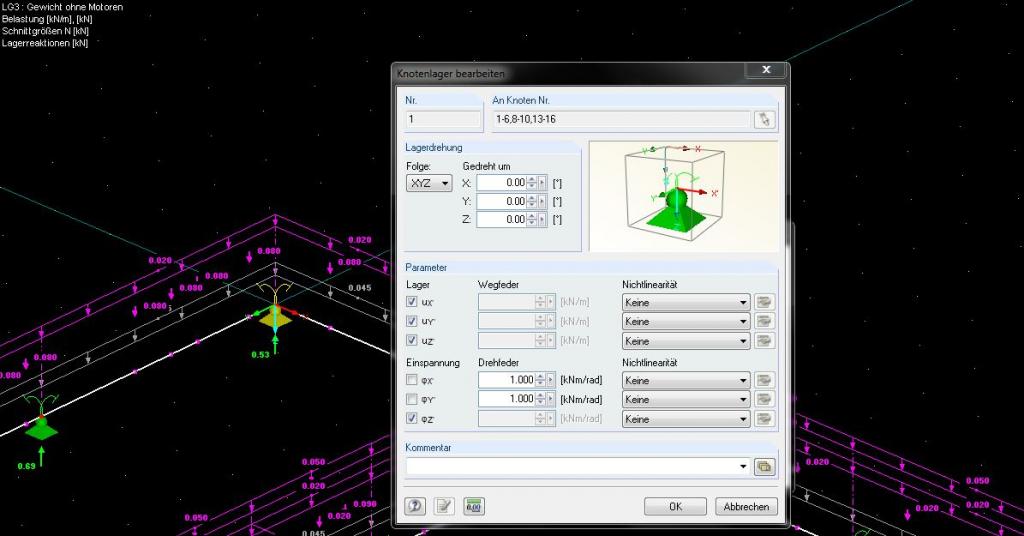Edit nonlinearity settings icon for uY row
This screenshot has width=1024, height=536.
[764, 321]
